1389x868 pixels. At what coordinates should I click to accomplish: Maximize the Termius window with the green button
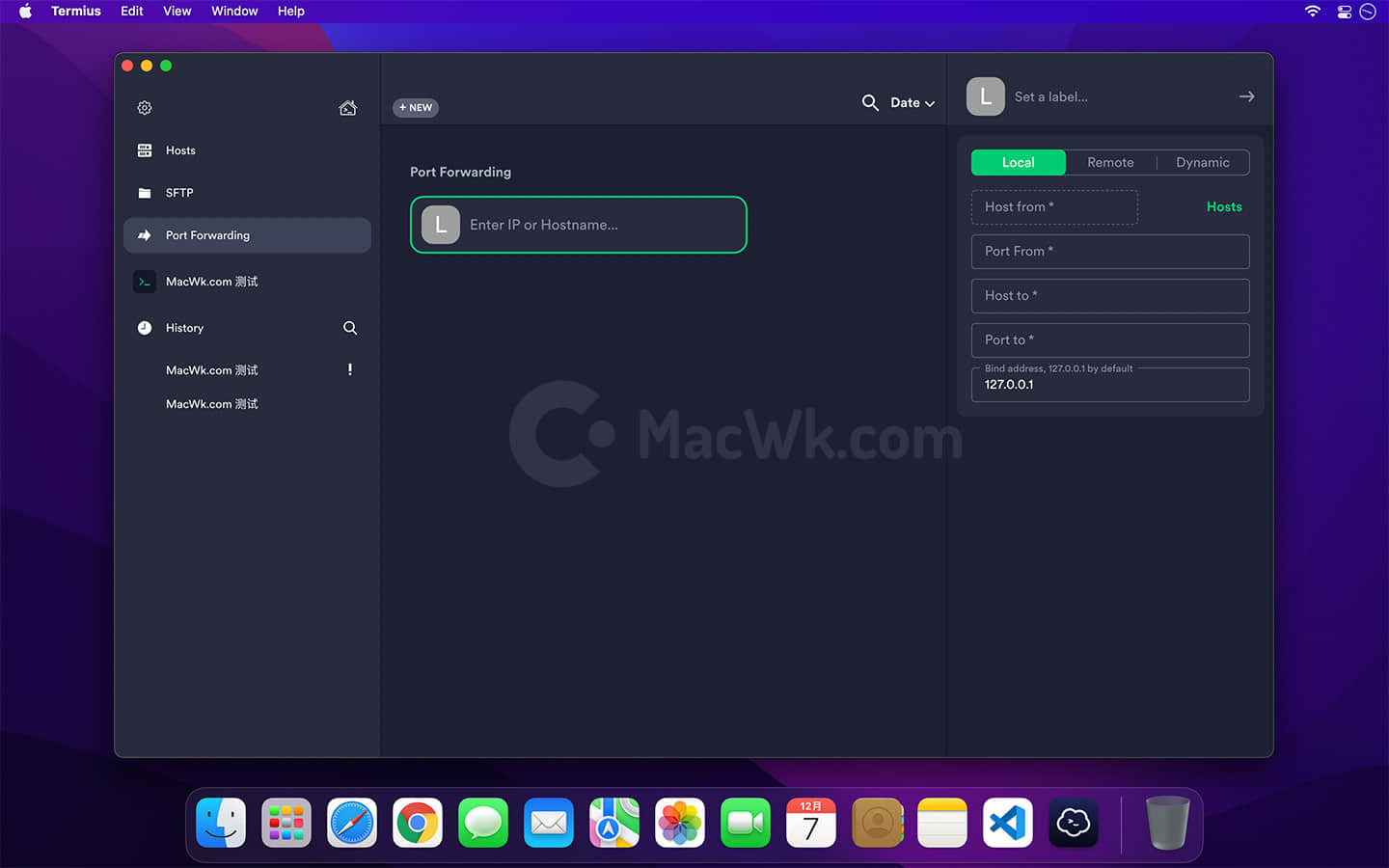166,66
